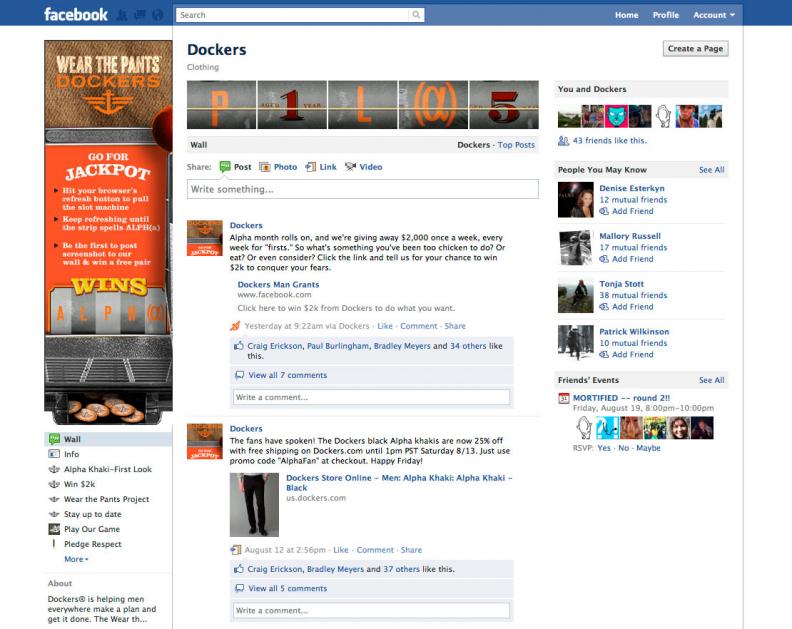This screenshot has height=629, width=792.
Task: Click comment box under khakis post
Action: (371, 610)
